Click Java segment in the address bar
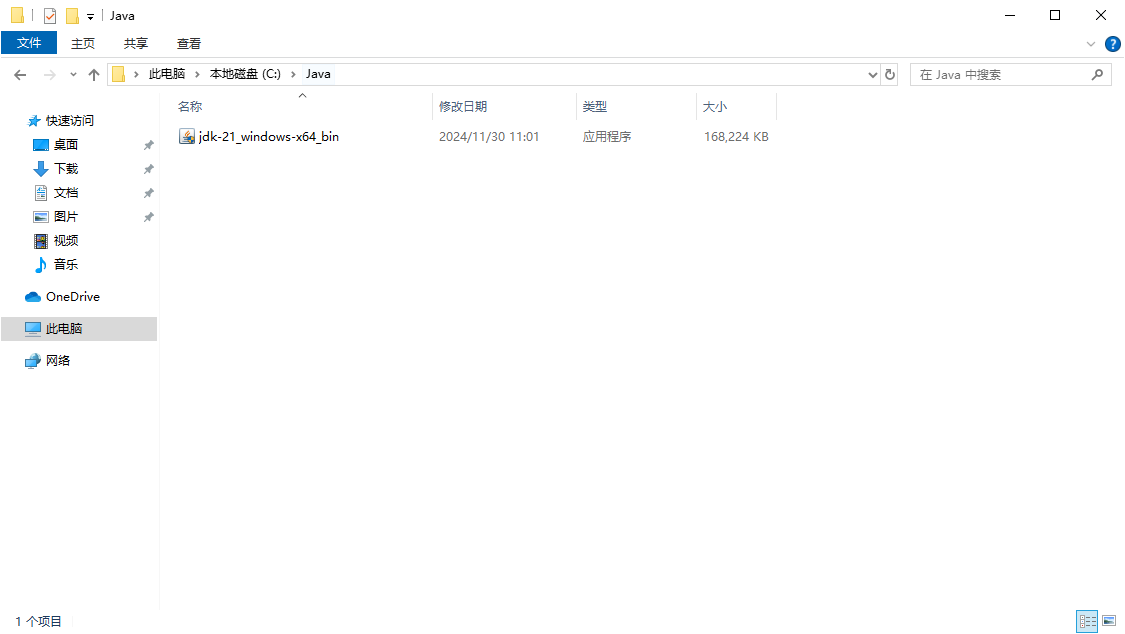 pos(318,74)
